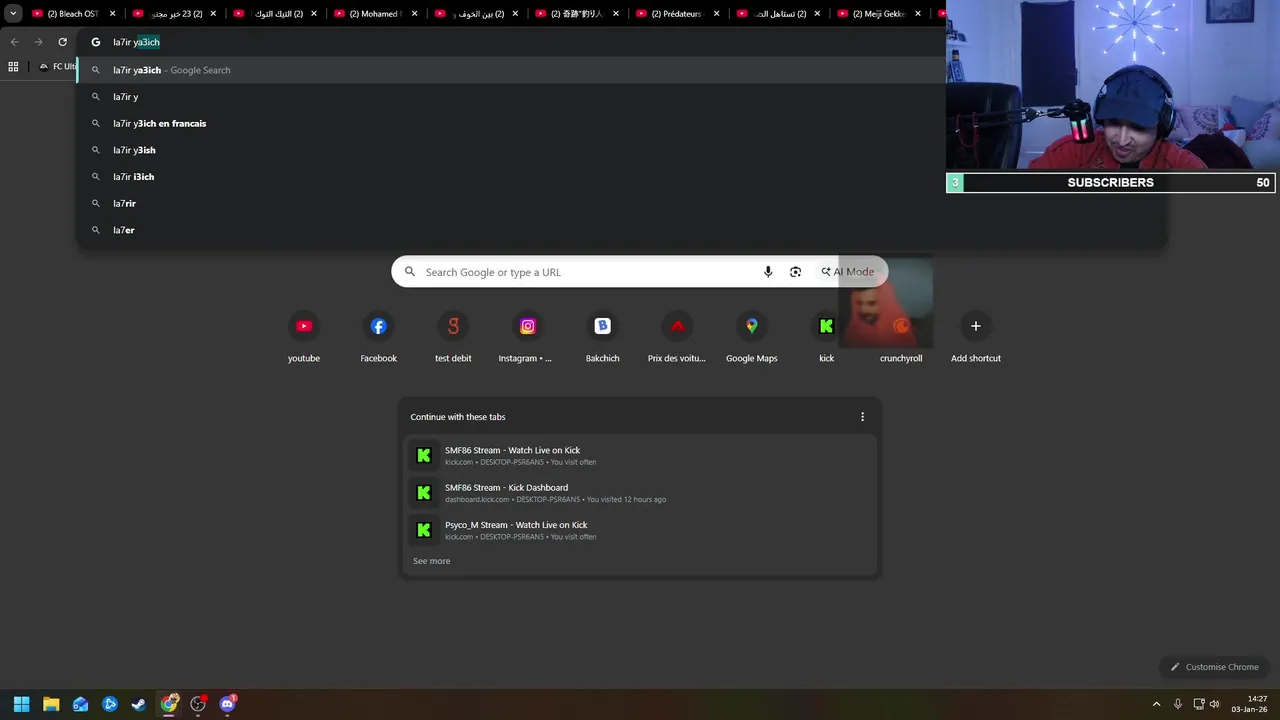Viewport: 1280px width, 720px height.
Task: Open the Prix des voitu... shortcut
Action: (677, 338)
